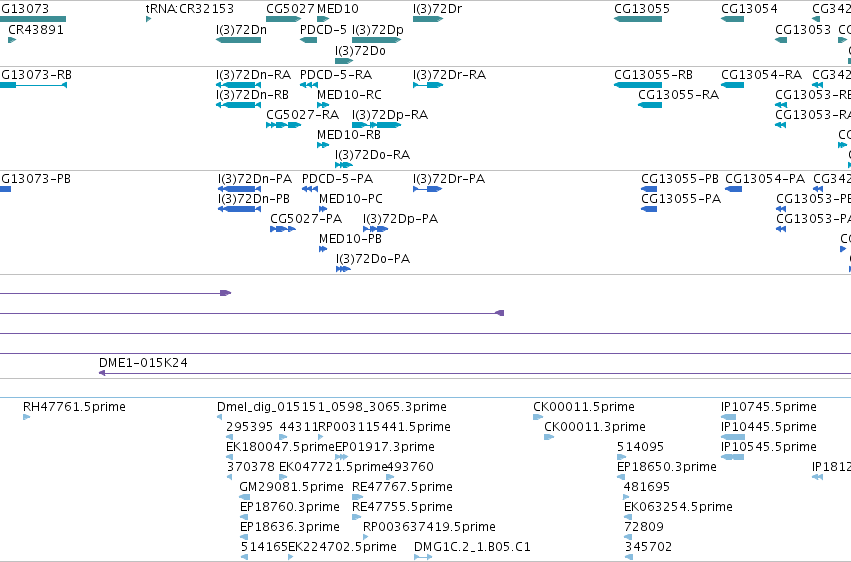
Task: Click the CK00011.5prime EST label
Action: pyautogui.click(x=584, y=407)
